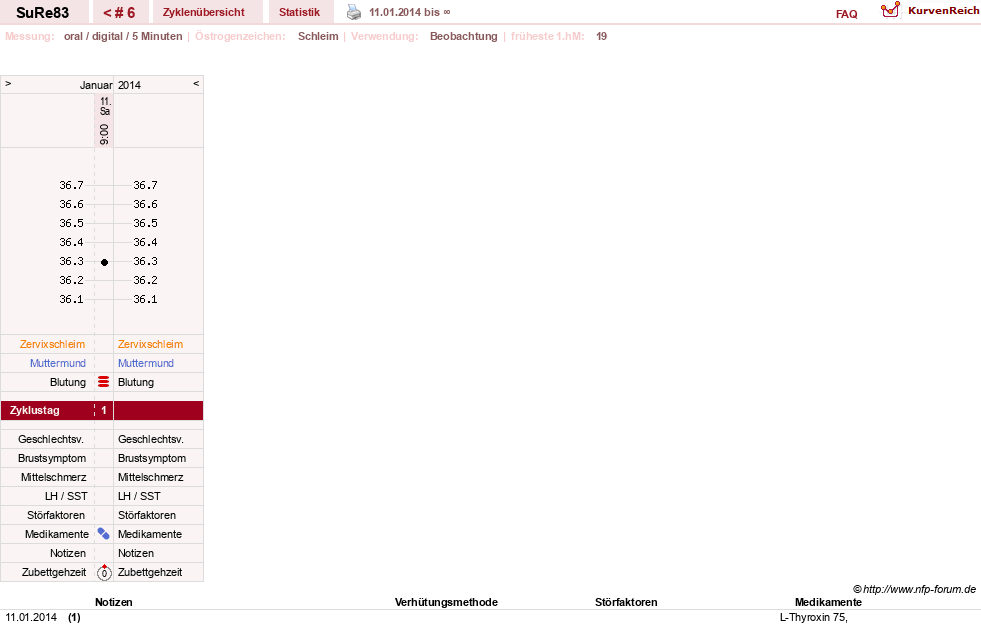
Task: Click the left Muttermund label
Action: click(58, 363)
